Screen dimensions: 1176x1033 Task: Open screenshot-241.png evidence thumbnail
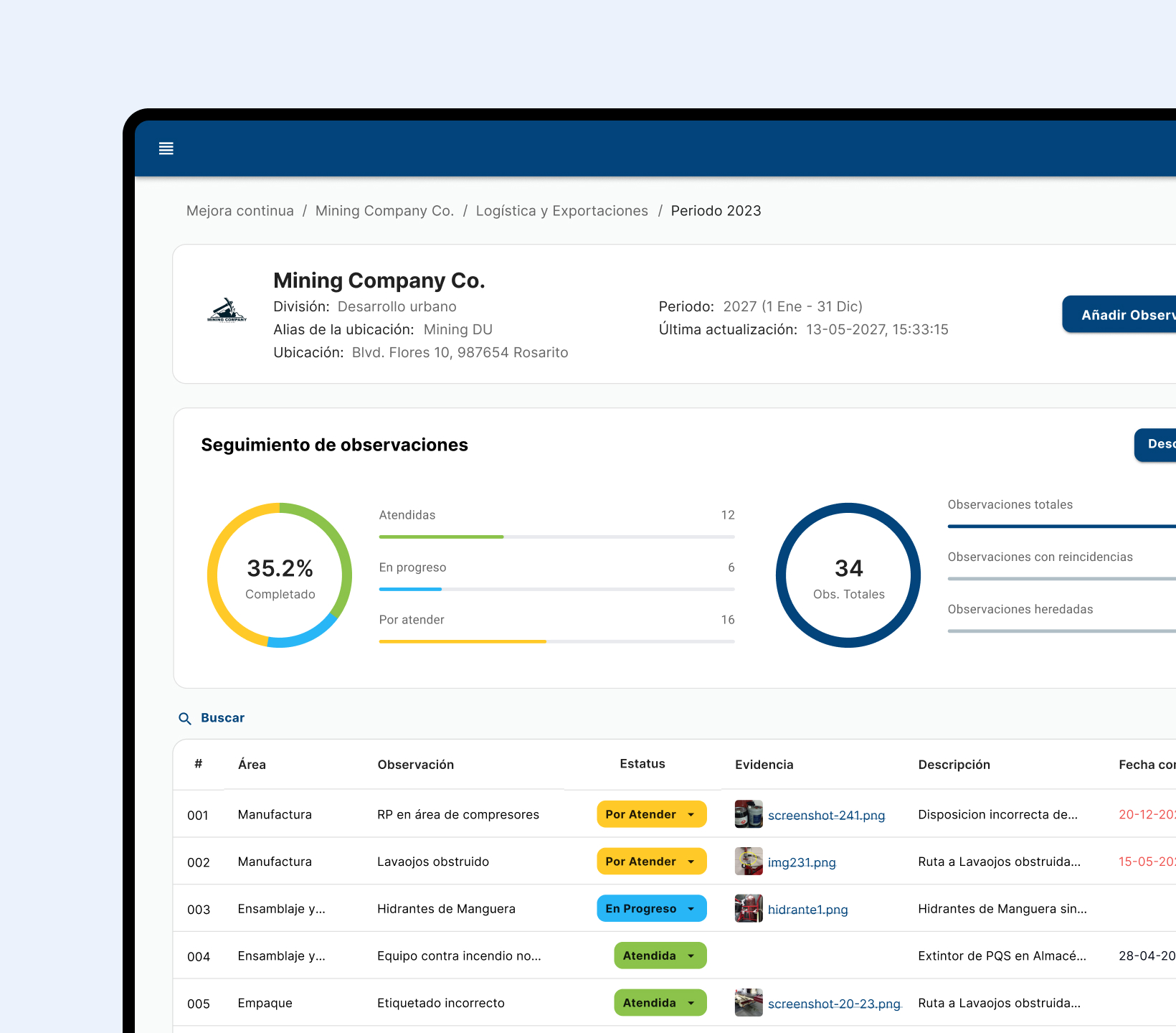point(749,814)
